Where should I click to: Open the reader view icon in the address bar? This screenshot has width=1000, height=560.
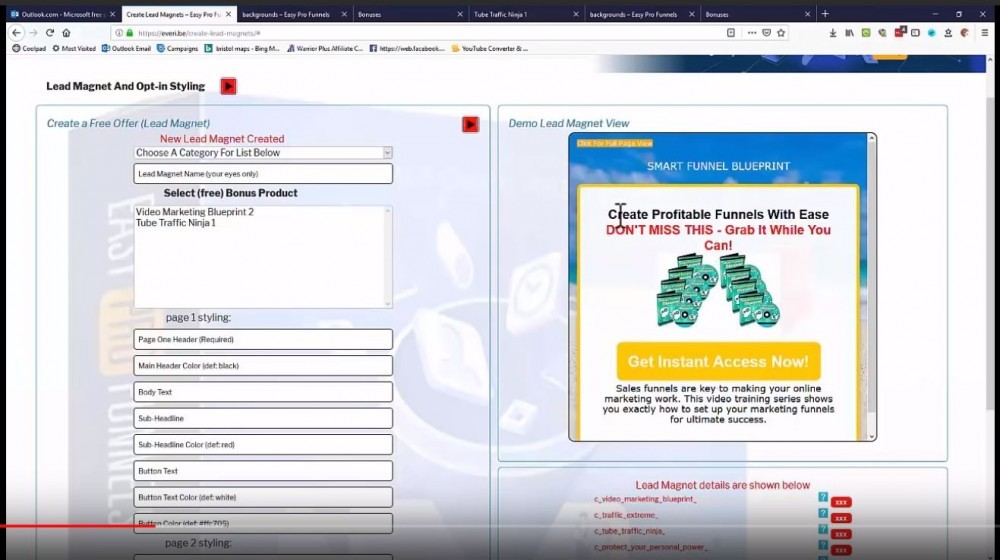[x=731, y=33]
